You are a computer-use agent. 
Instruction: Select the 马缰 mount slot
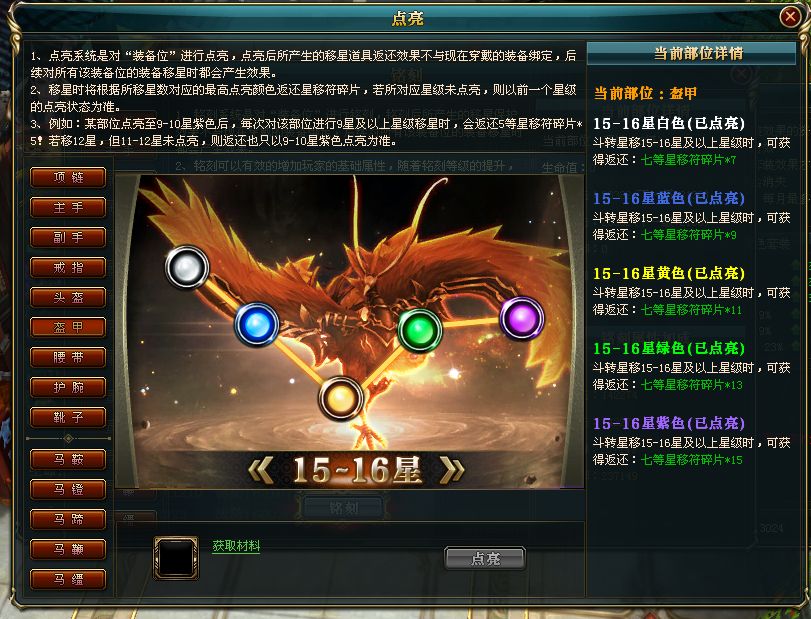[x=68, y=579]
